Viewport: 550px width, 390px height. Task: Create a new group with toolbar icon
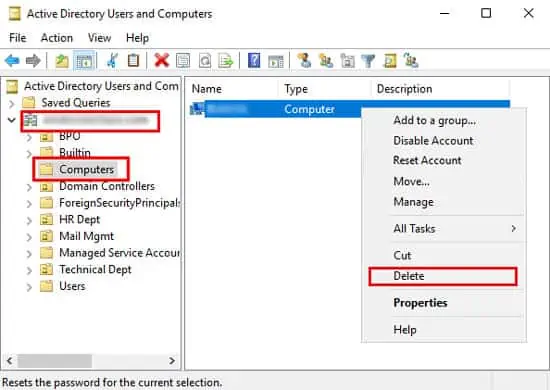point(326,61)
